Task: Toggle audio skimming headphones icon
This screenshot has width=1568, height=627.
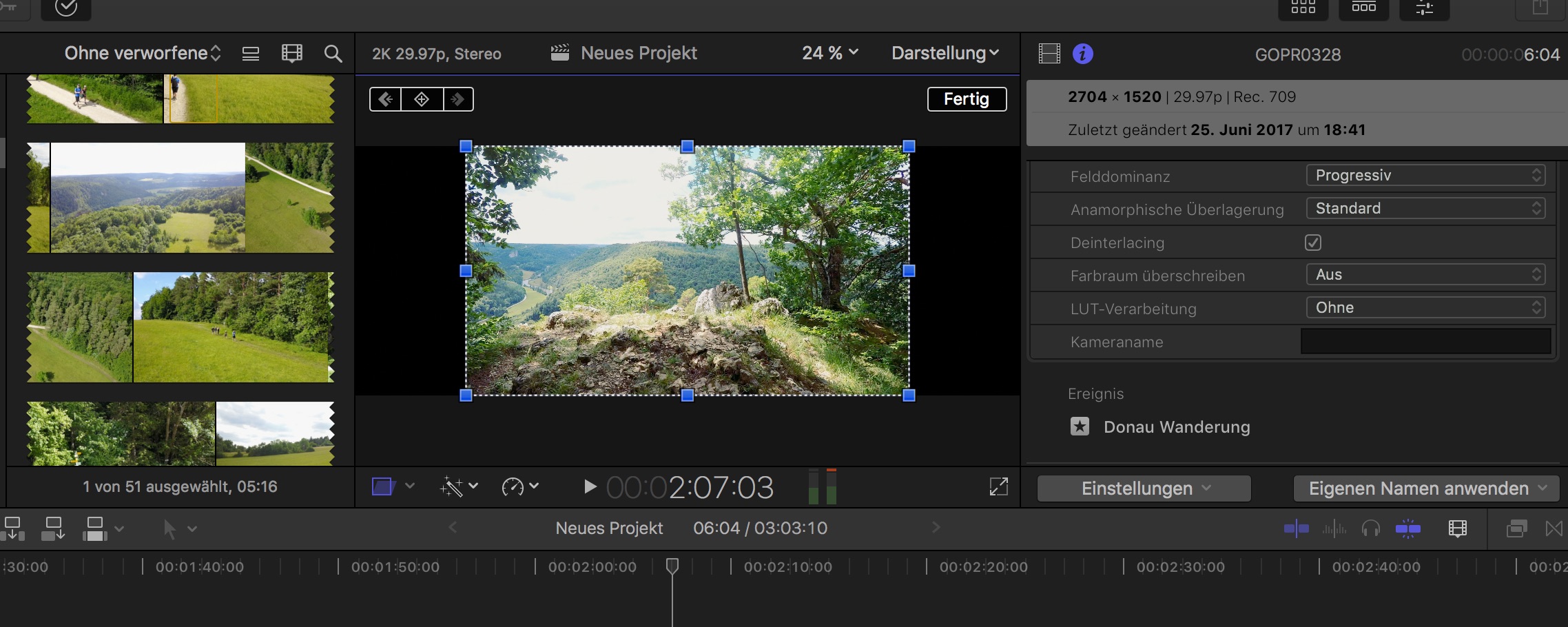Action: 1370,528
